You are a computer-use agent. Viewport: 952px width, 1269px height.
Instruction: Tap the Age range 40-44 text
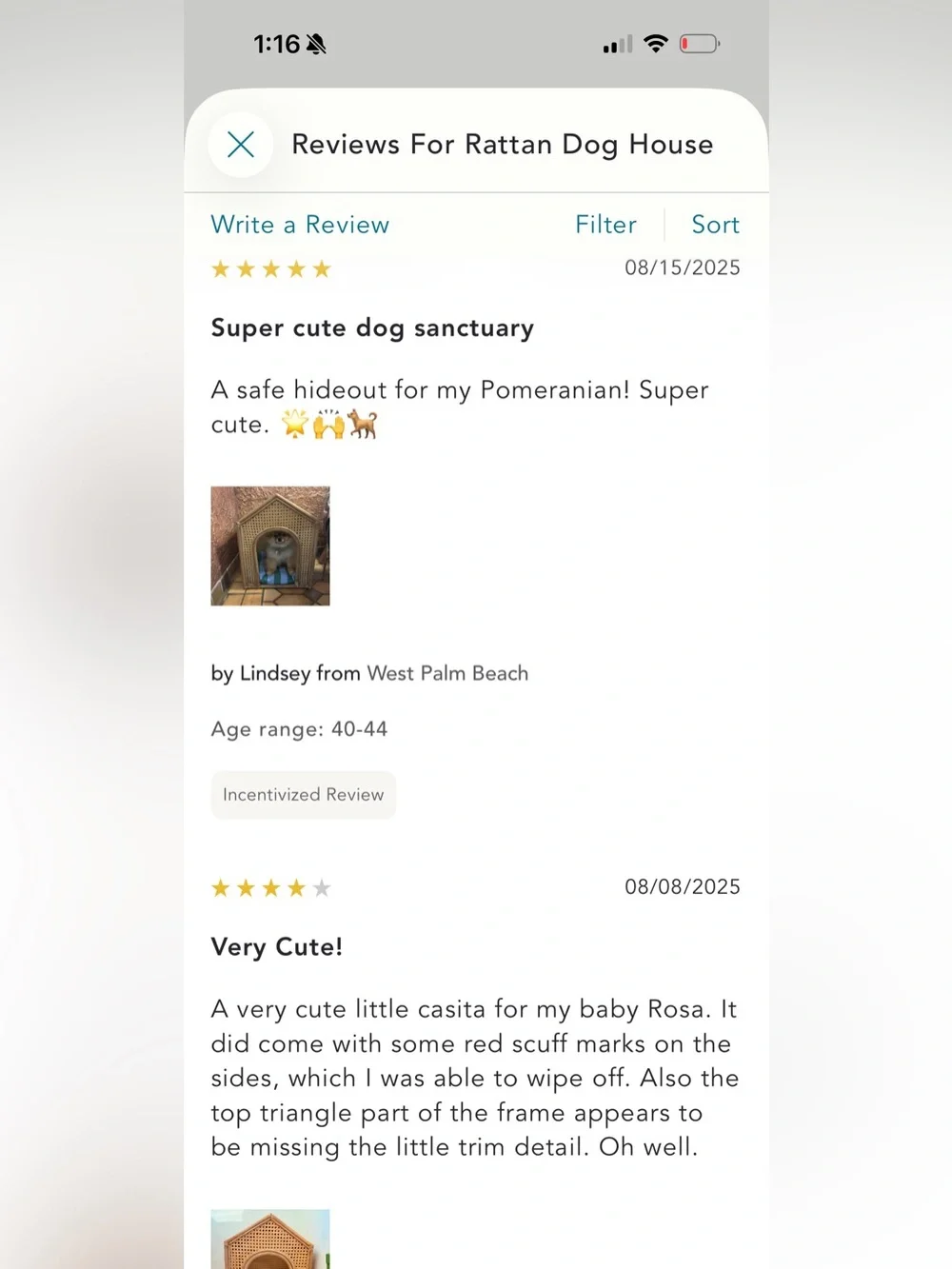click(299, 729)
